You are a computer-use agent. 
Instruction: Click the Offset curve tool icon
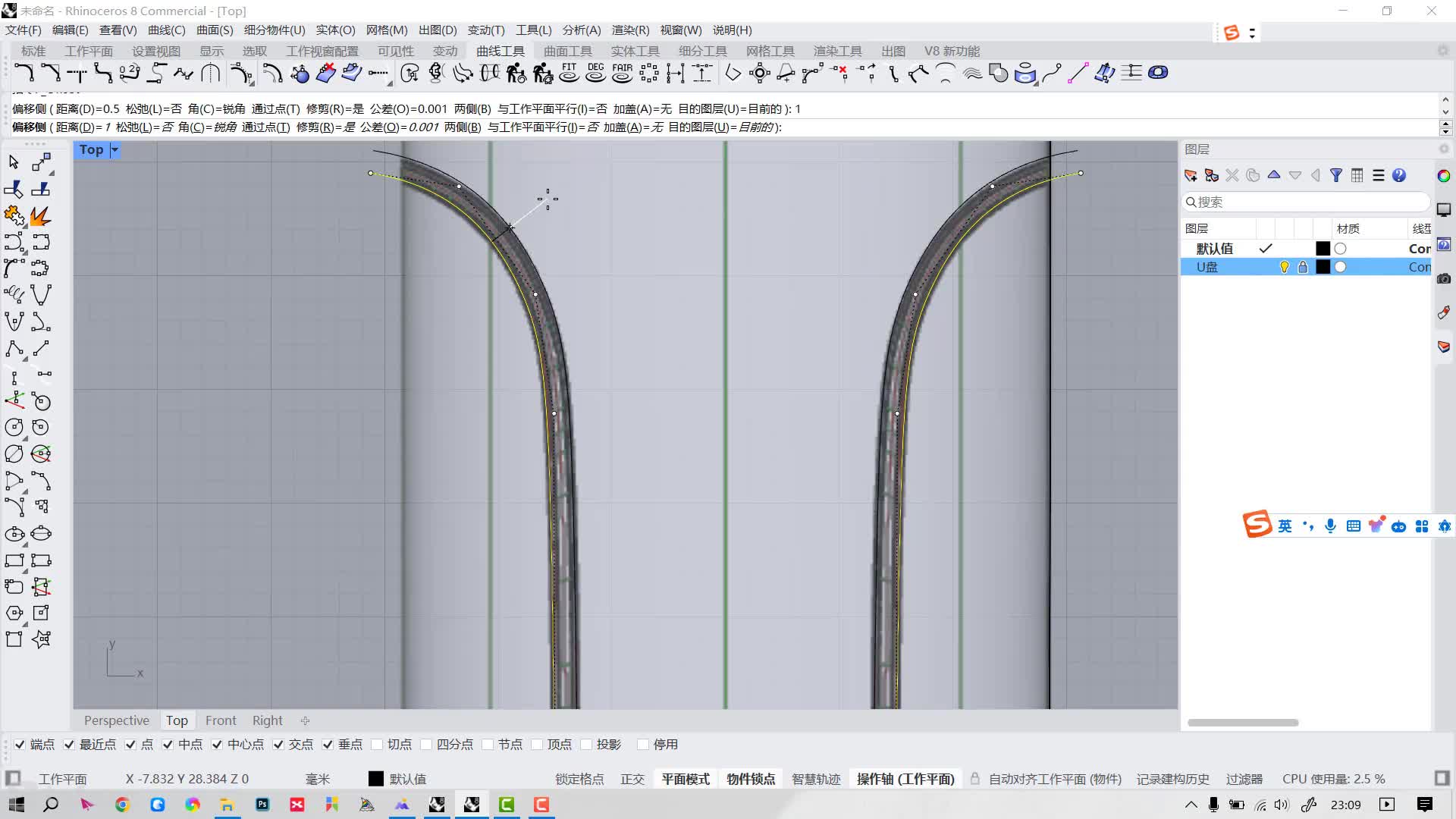point(271,74)
